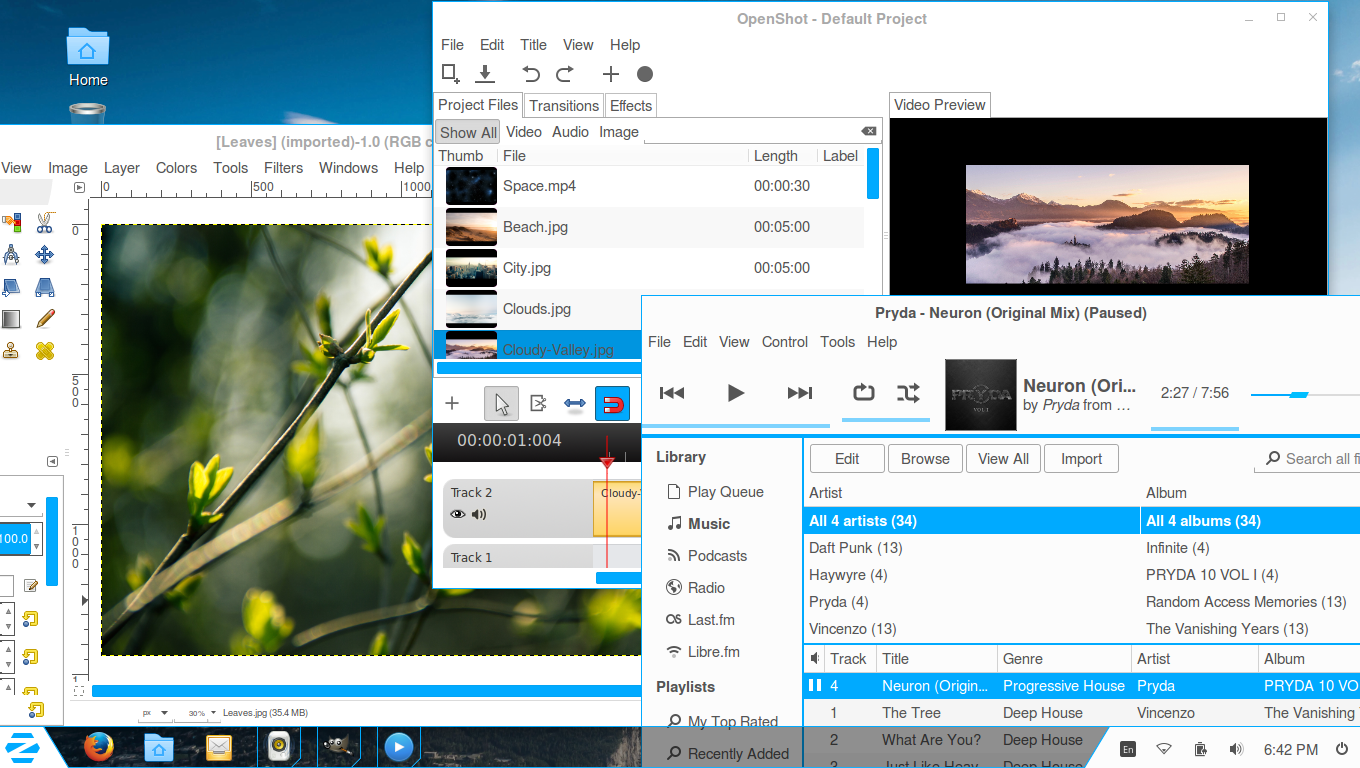The image size is (1360, 768).
Task: Click the volume speaker tray icon
Action: pyautogui.click(x=1236, y=749)
